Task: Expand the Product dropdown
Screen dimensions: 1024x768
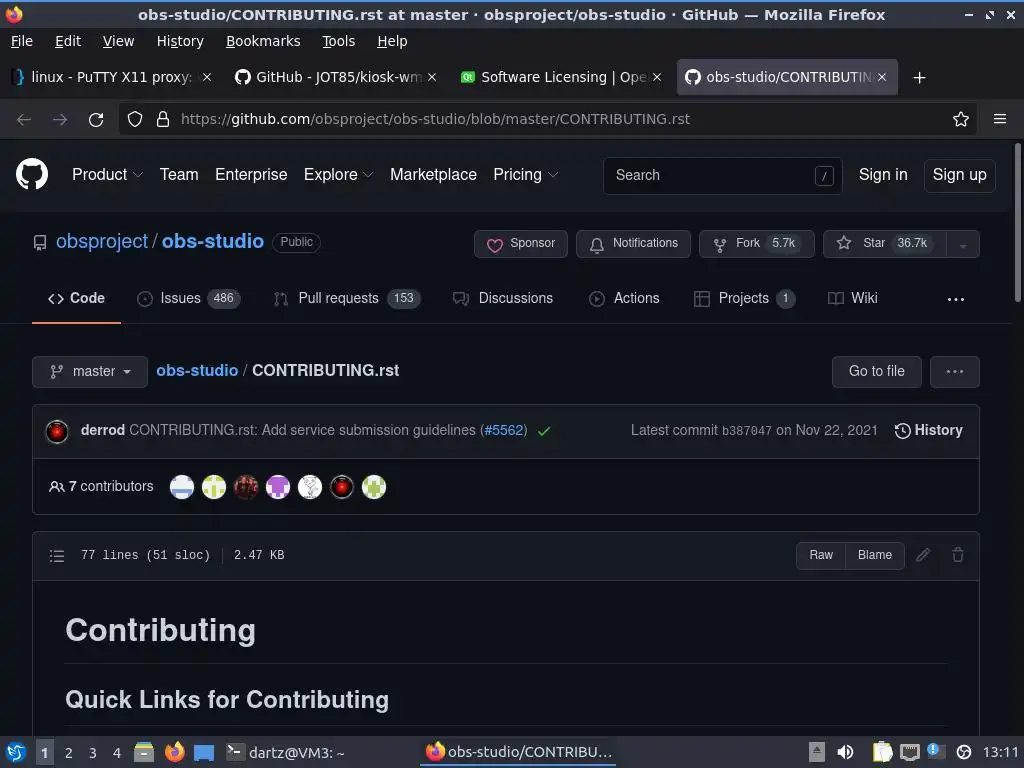Action: [107, 174]
